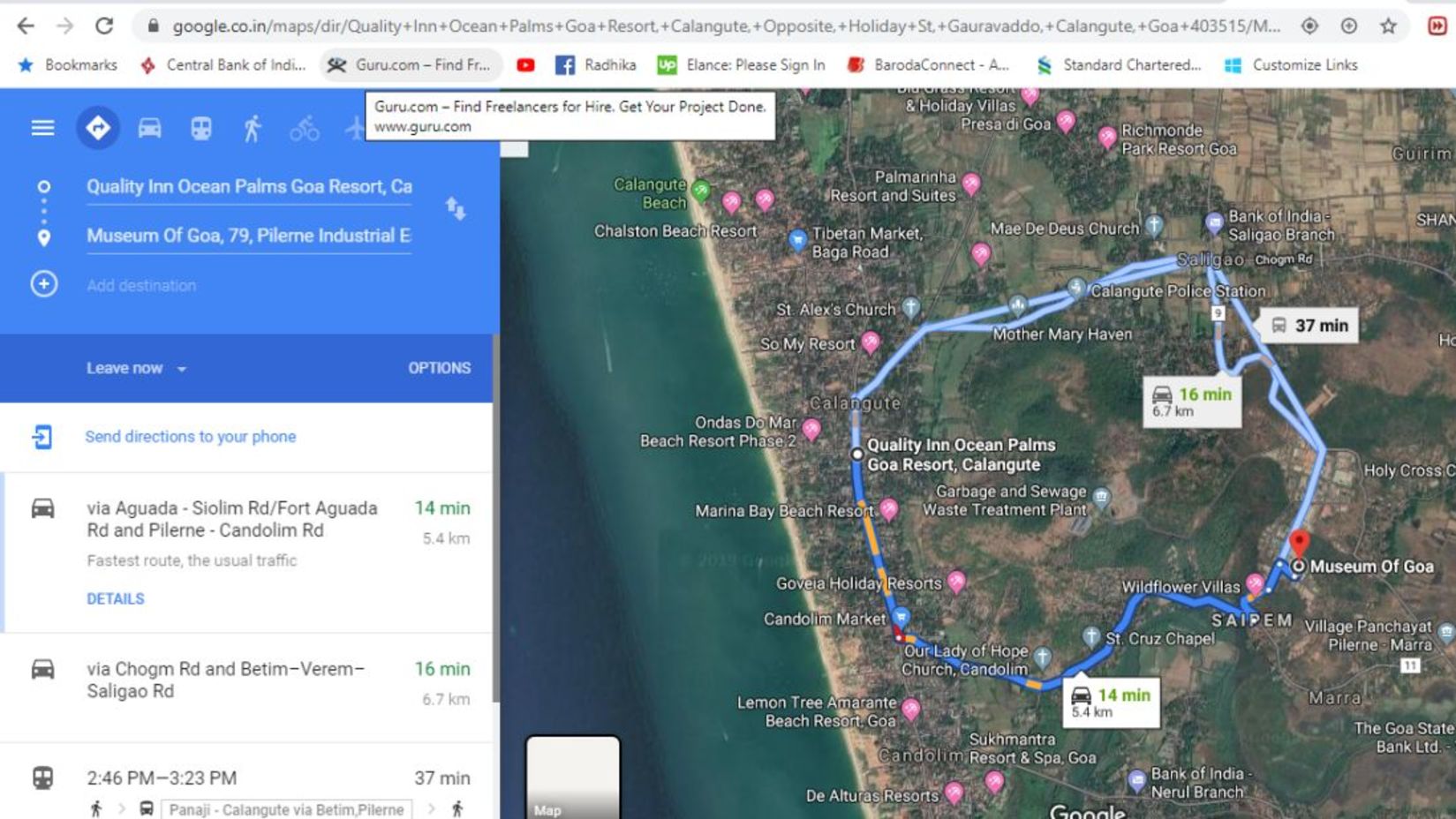Click the 14 min 5.4 km route label
This screenshot has height=819, width=1456.
pos(1111,702)
